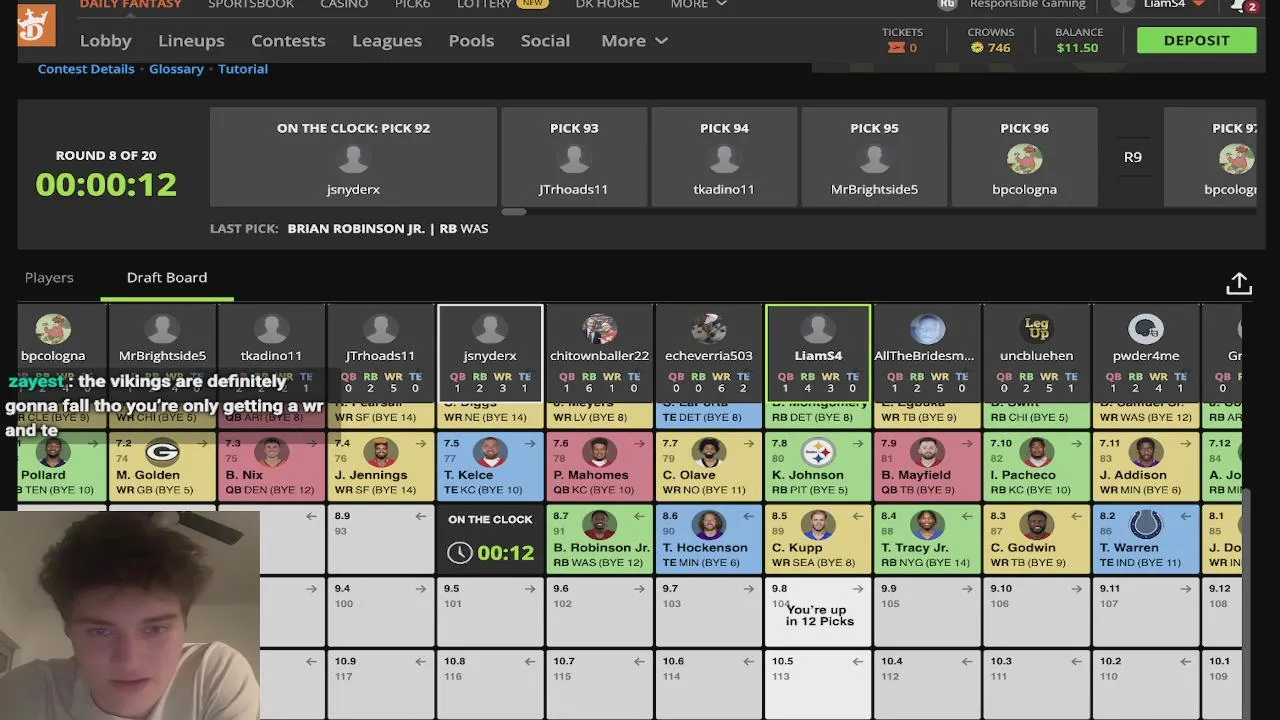Click the upcoming picks horizontal scrollbar
This screenshot has height=720, width=1280.
pyautogui.click(x=513, y=212)
